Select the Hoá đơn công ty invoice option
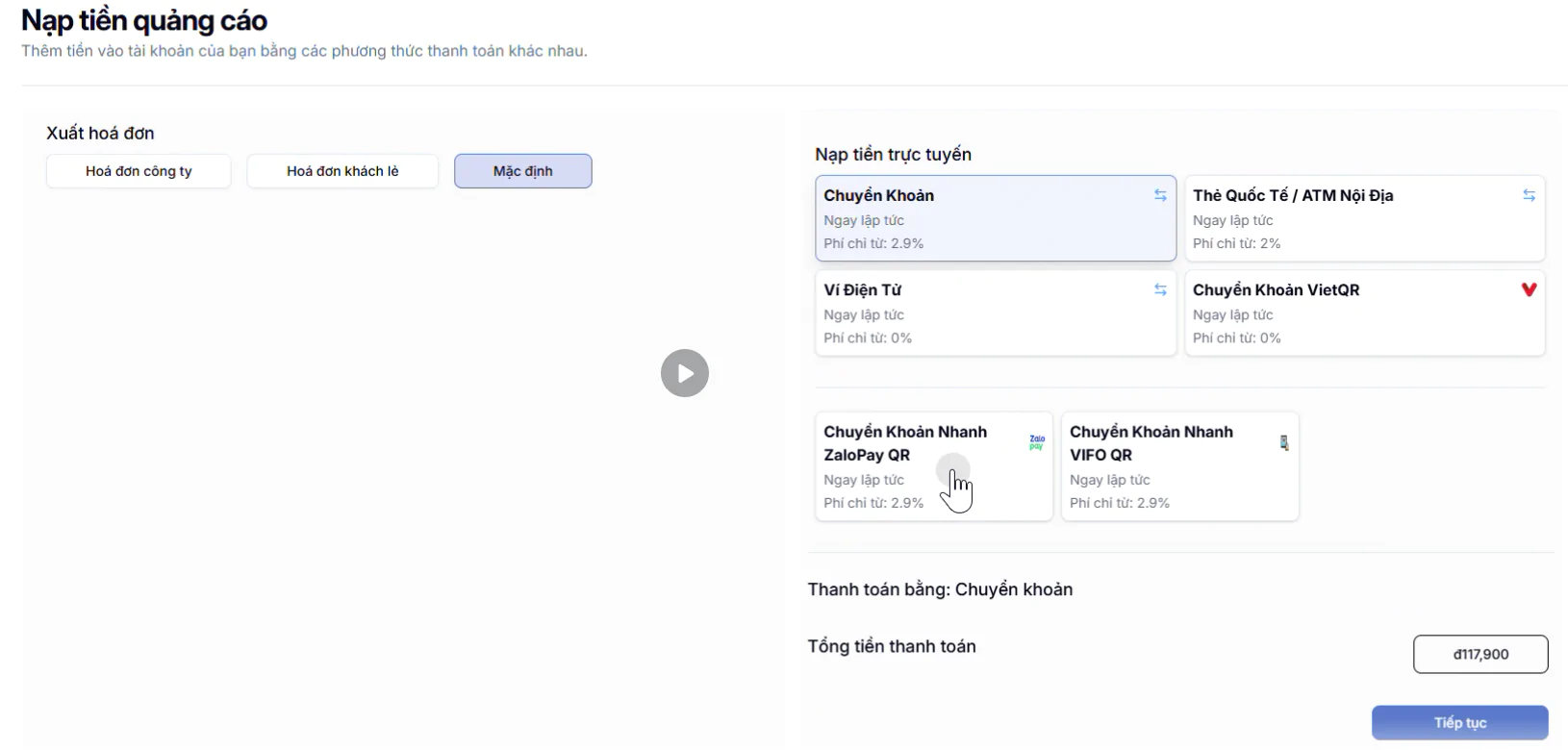This screenshot has width=1568, height=750. (x=139, y=171)
